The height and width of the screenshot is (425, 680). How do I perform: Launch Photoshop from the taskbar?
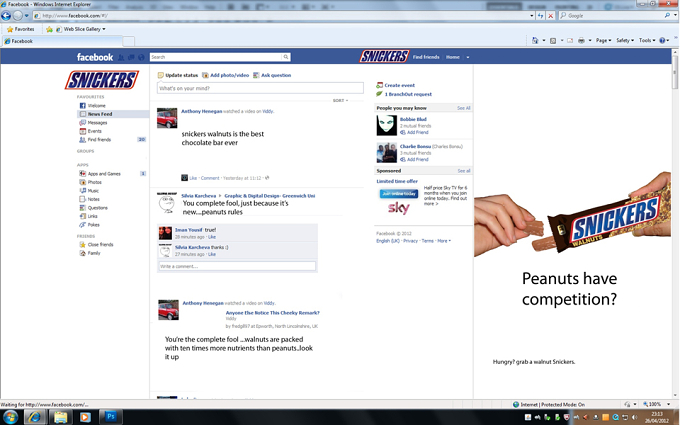click(111, 417)
